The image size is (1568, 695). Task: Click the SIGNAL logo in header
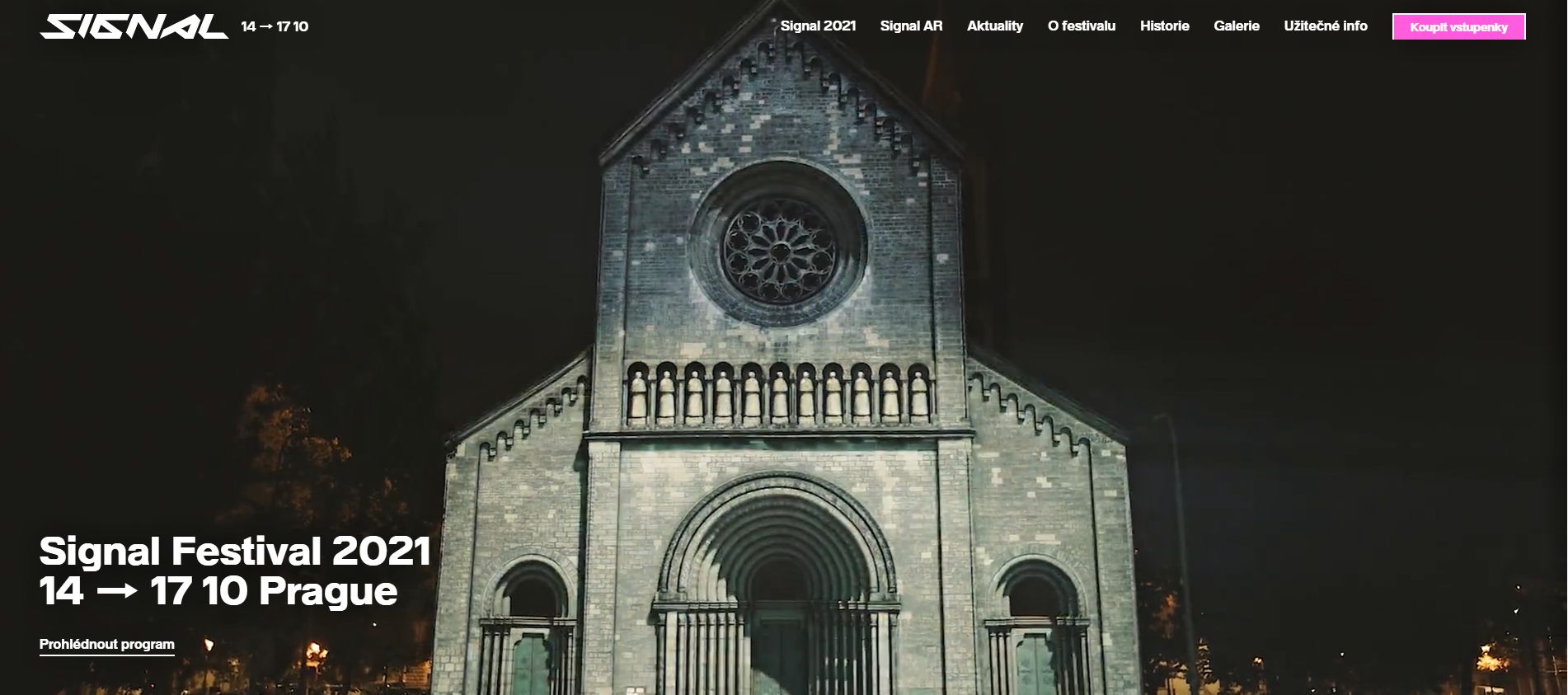pos(134,26)
